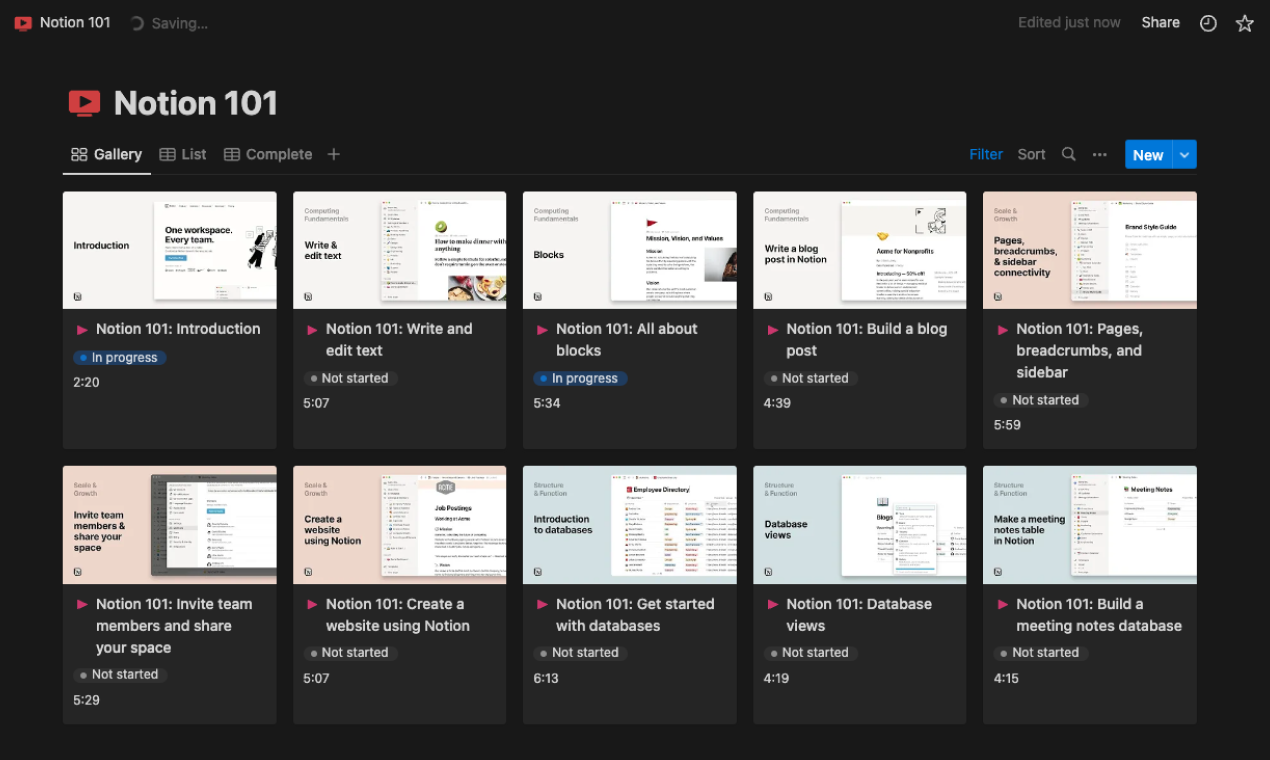
Task: Click the 4:19 duration value
Action: [776, 678]
